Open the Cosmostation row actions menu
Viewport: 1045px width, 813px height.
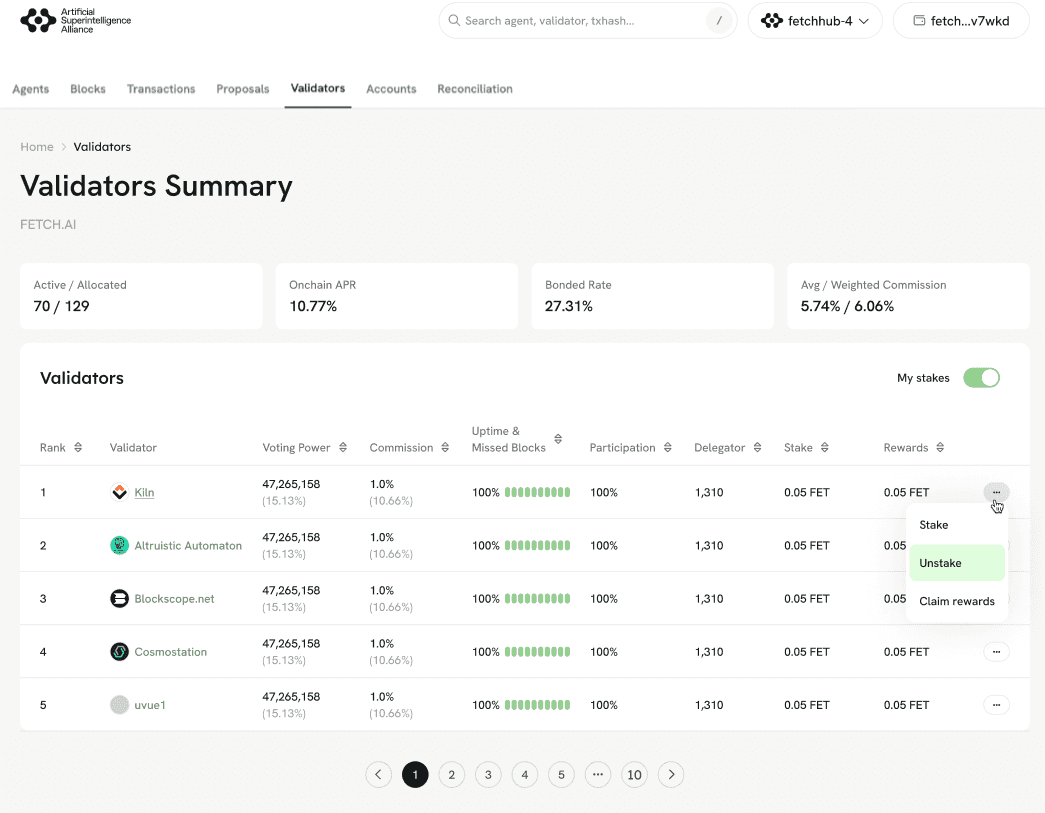[996, 651]
